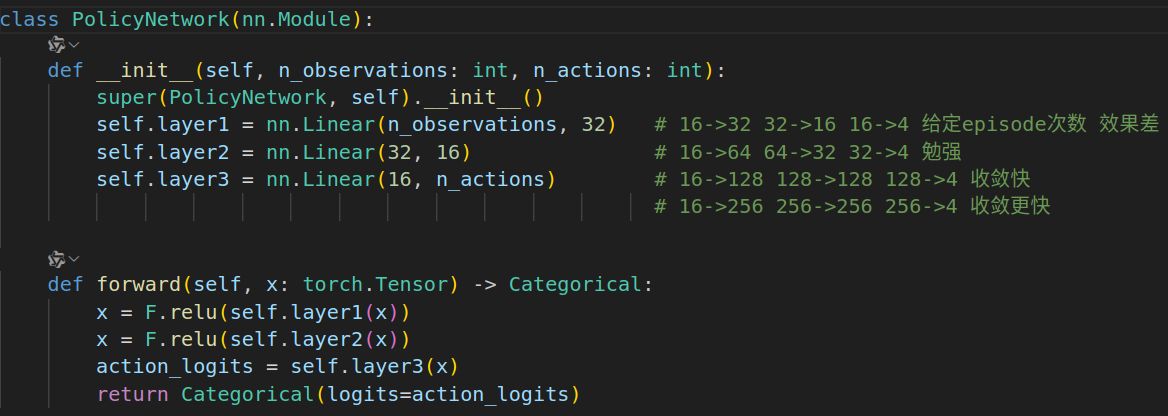Click the '__init__' method name in the def line
The image size is (1168, 416).
click(145, 71)
